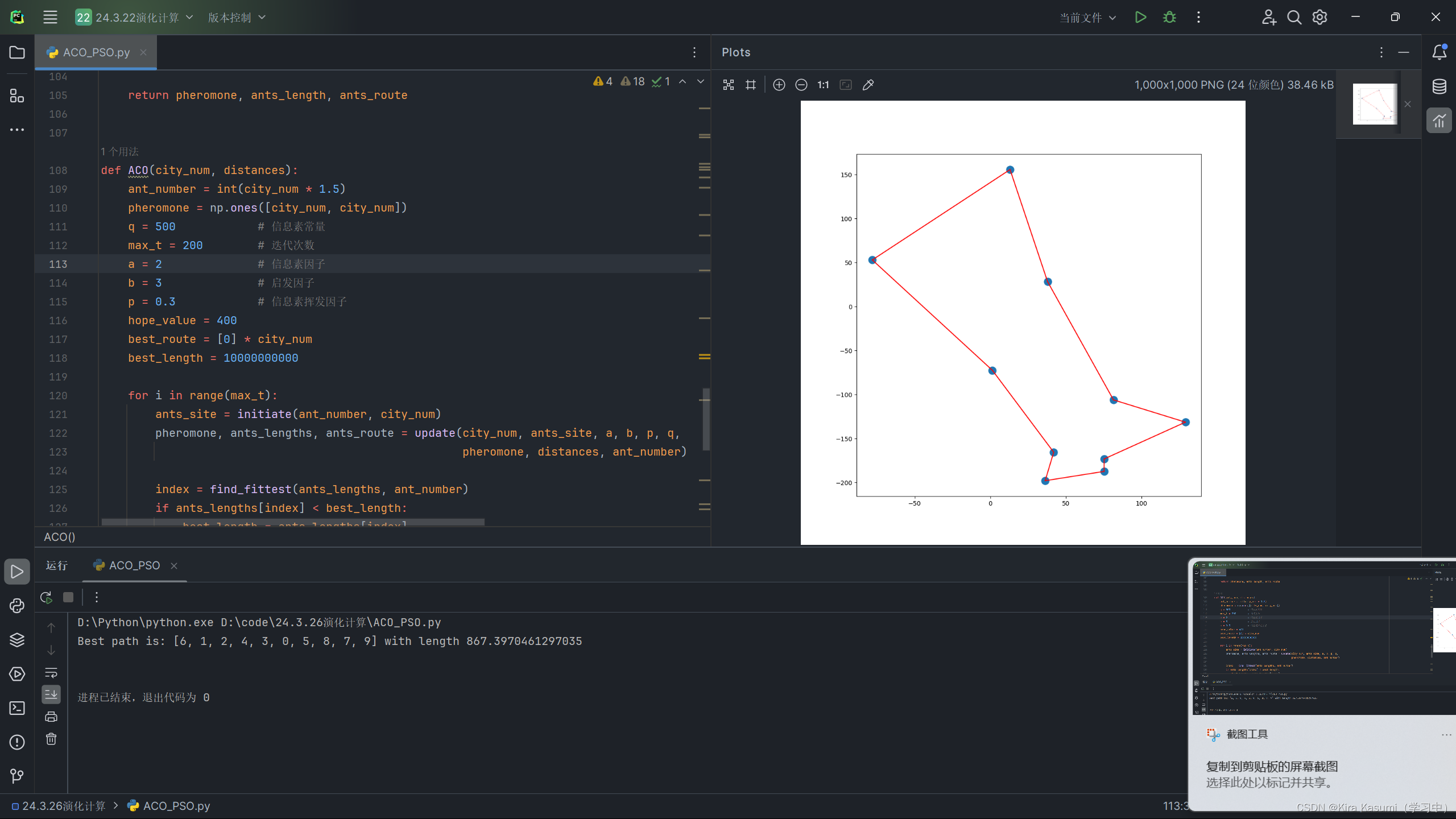This screenshot has width=1456, height=819.
Task: Select the ACO_PSO run tab
Action: (134, 565)
